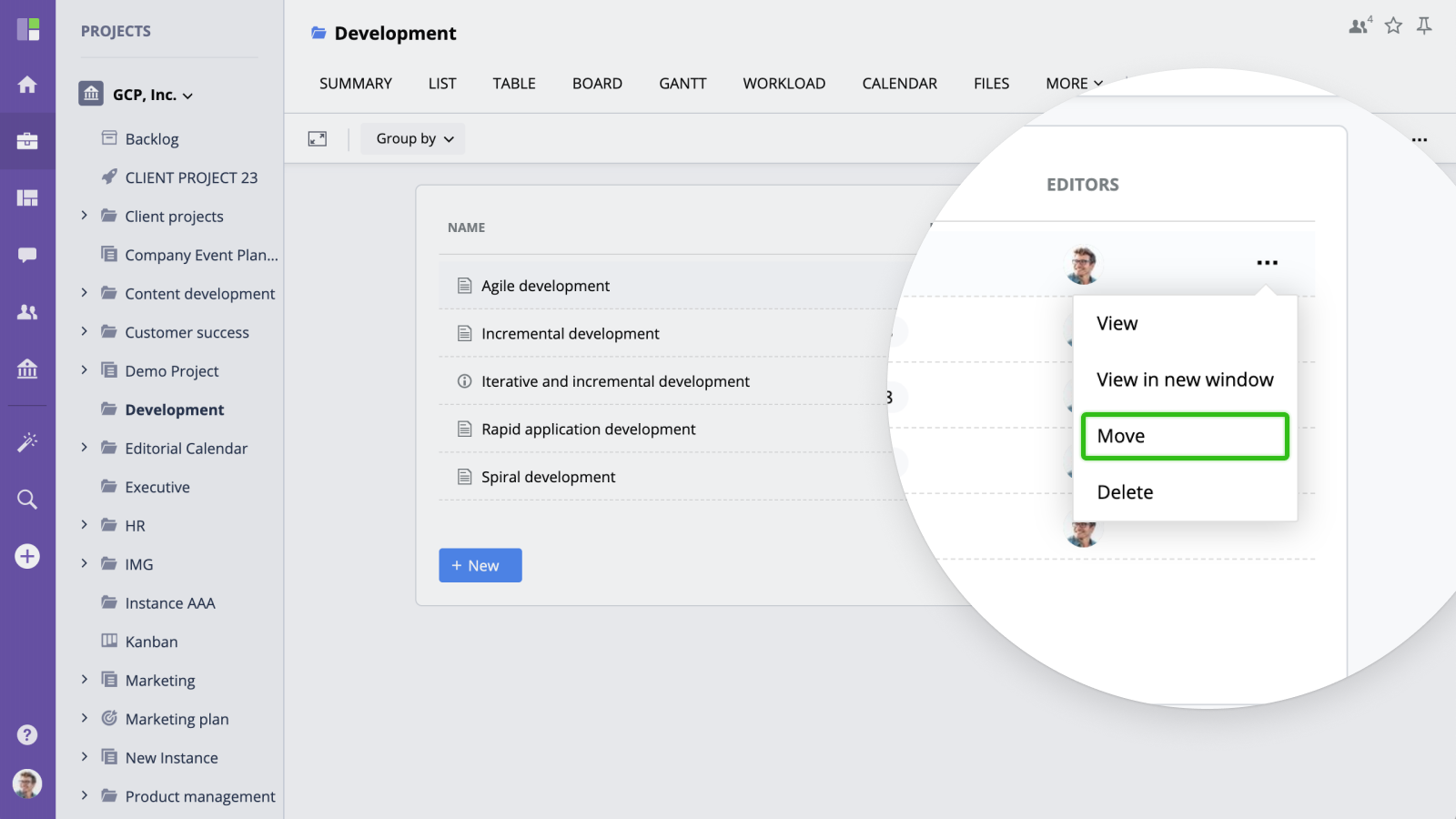The height and width of the screenshot is (819, 1456).
Task: Open Backlog in projects sidebar
Action: click(151, 139)
